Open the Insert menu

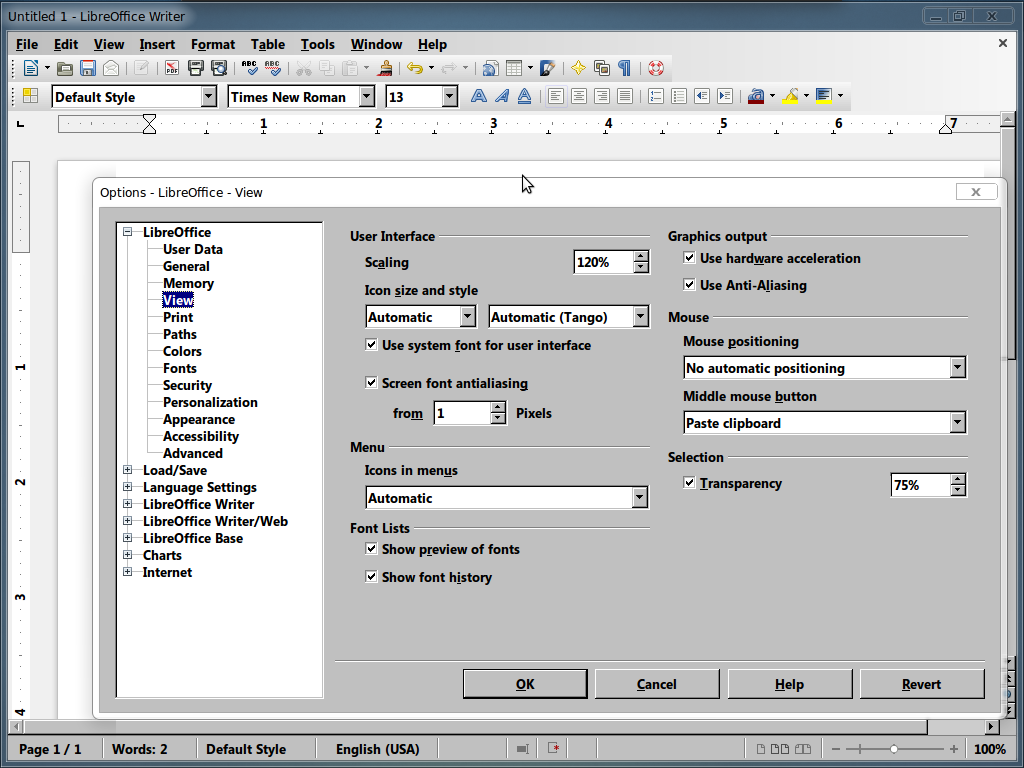click(x=157, y=44)
